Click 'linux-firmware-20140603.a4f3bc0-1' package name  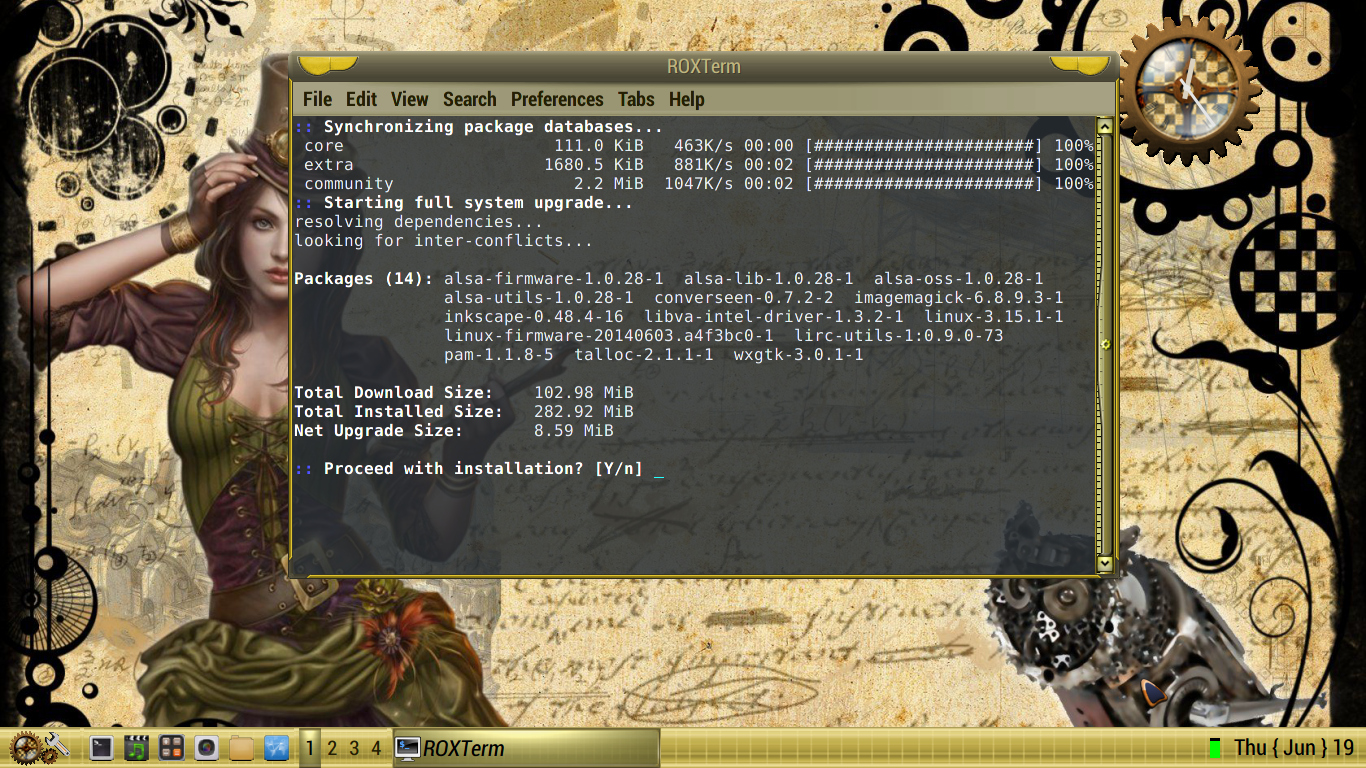[609, 336]
